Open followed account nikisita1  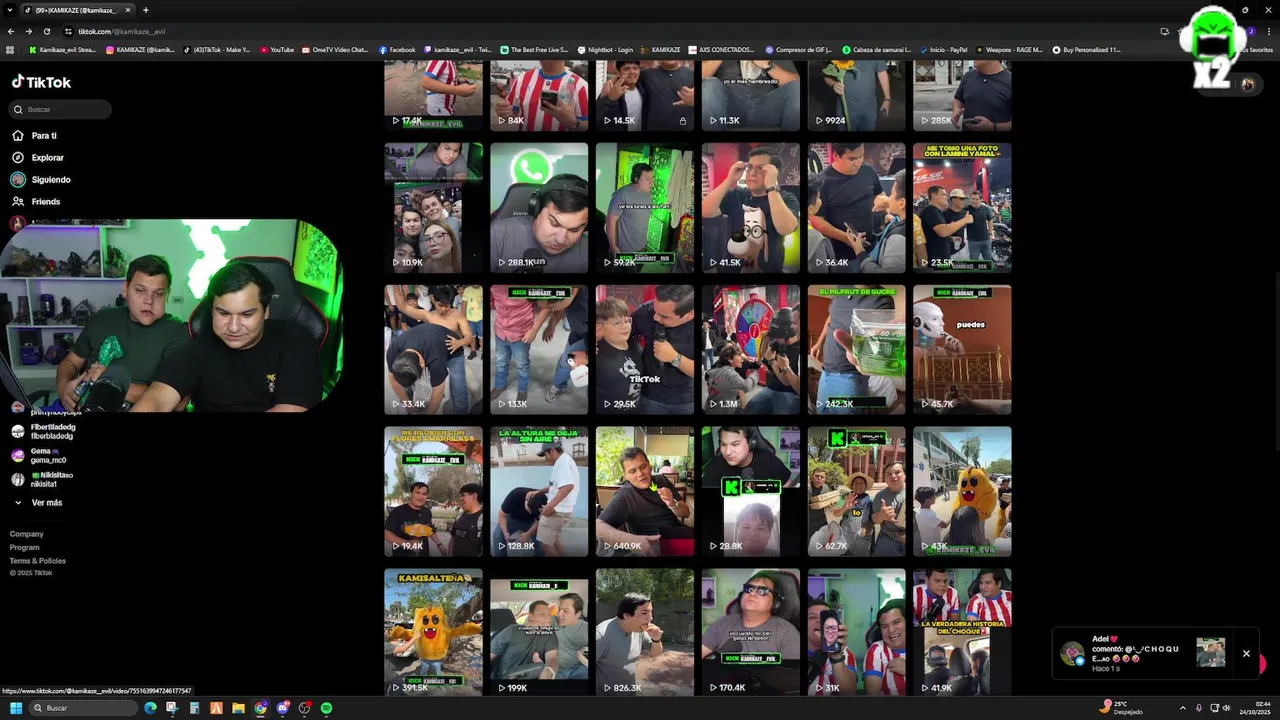[43, 479]
